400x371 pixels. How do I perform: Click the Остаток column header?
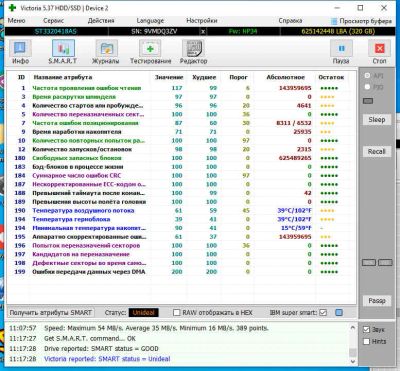(x=331, y=77)
